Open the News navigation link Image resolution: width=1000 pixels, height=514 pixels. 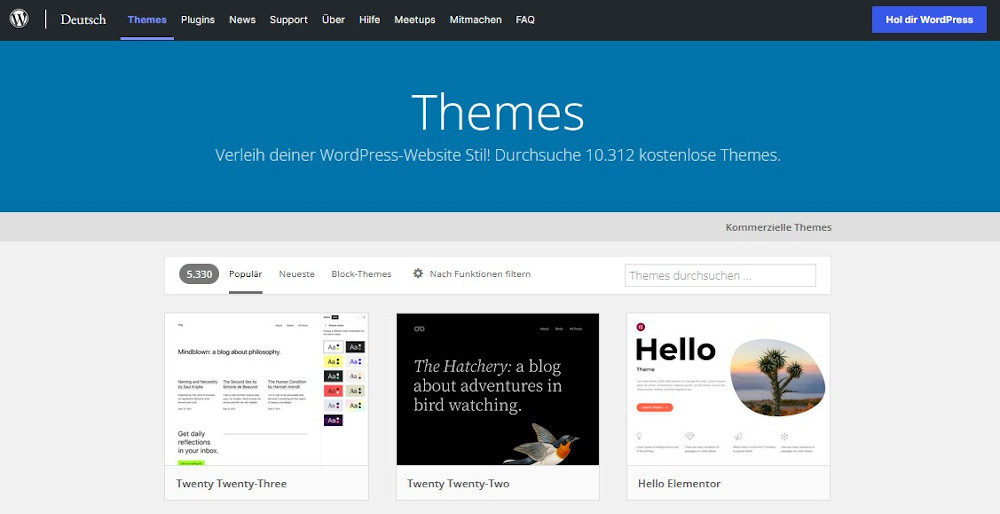[x=242, y=20]
